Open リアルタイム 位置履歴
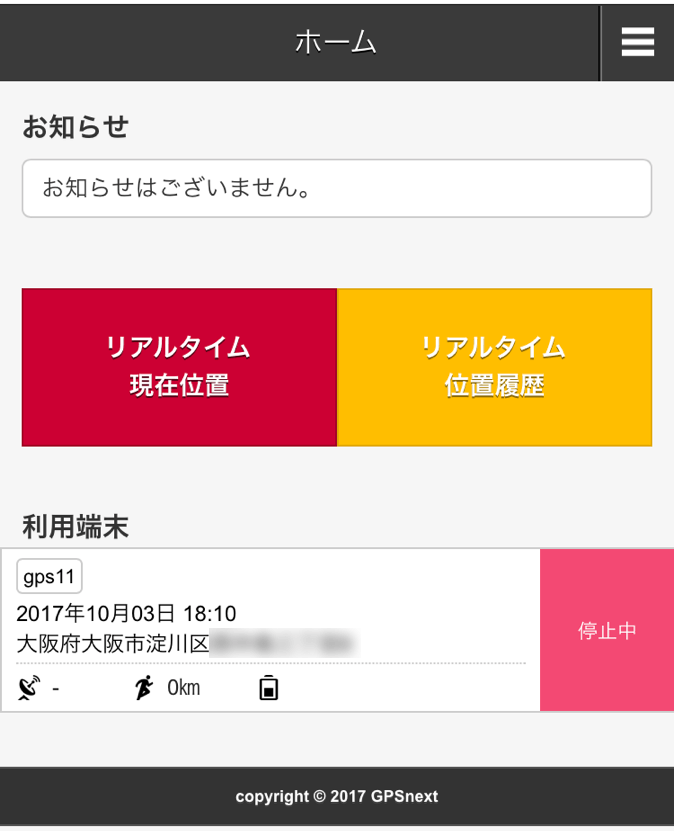The height and width of the screenshot is (831, 674). click(x=494, y=367)
